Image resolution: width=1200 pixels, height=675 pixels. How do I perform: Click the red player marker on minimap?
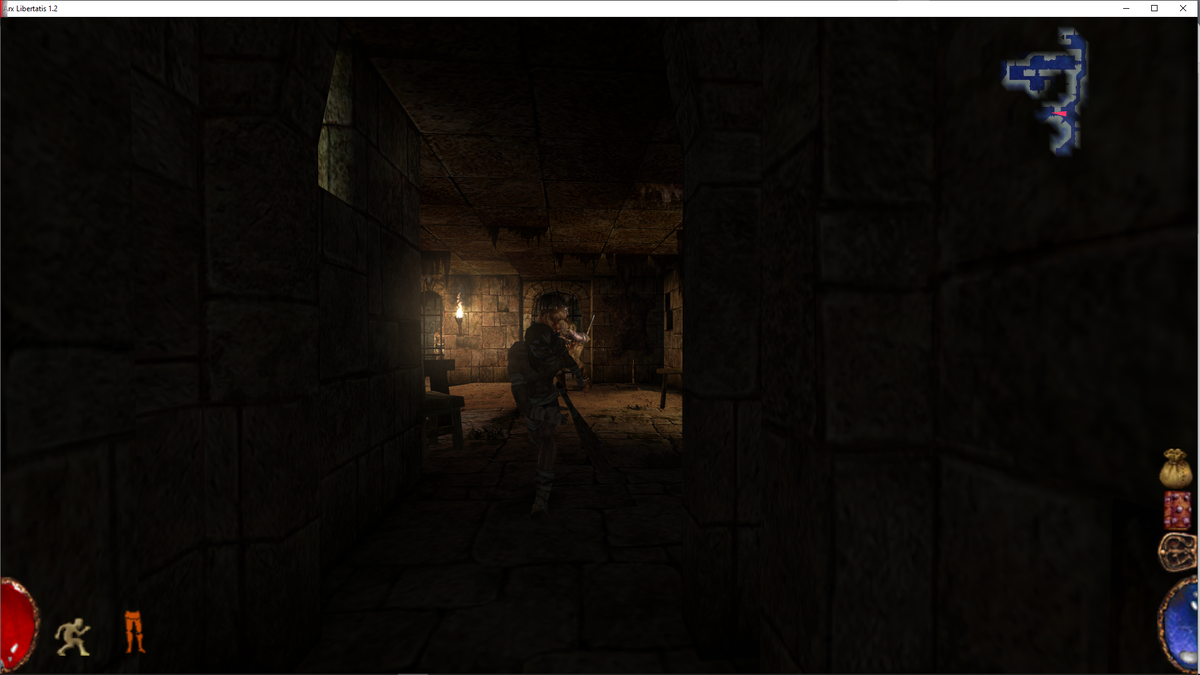click(x=1060, y=114)
